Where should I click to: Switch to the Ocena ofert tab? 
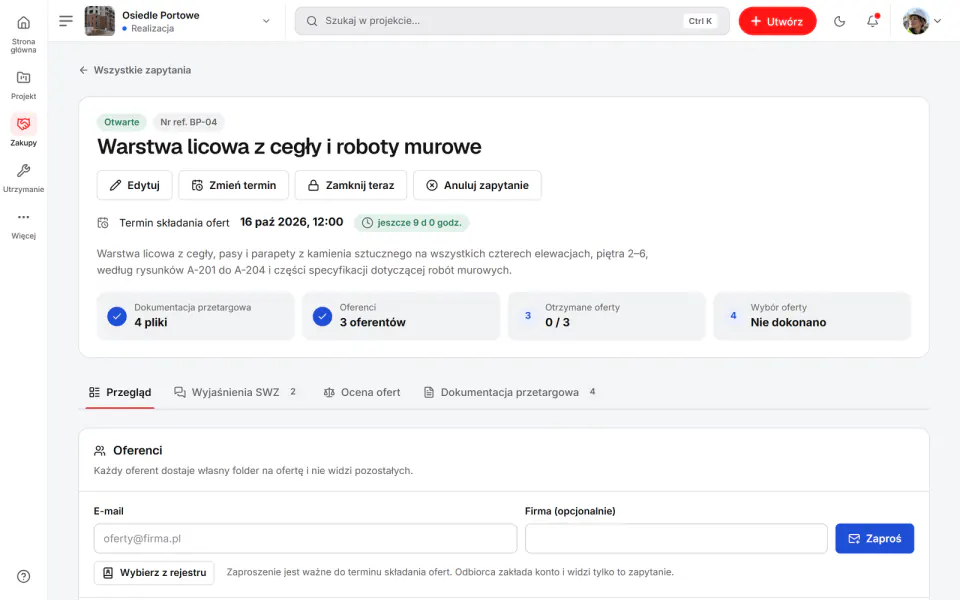pyautogui.click(x=362, y=392)
